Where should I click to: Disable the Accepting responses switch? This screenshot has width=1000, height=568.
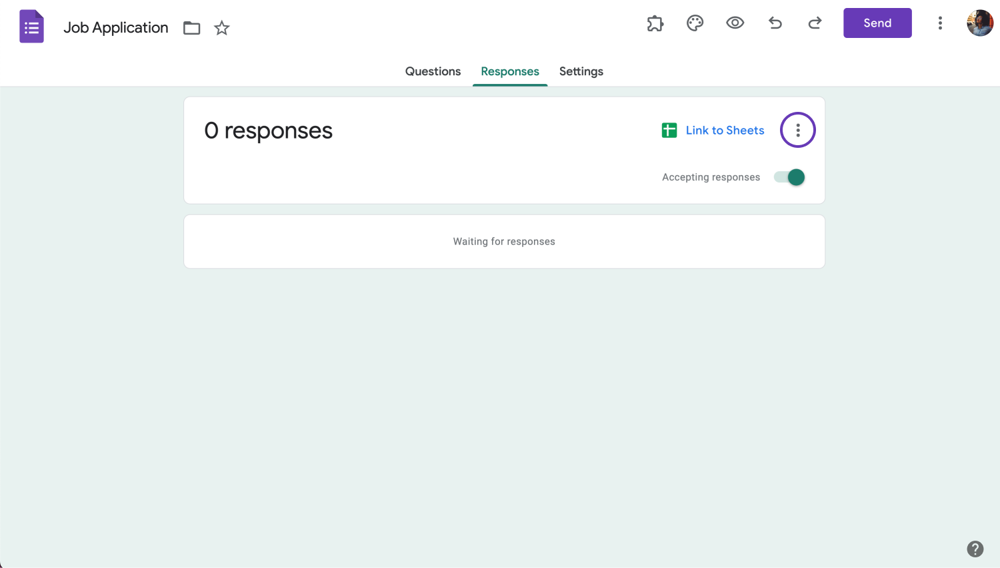pos(790,177)
